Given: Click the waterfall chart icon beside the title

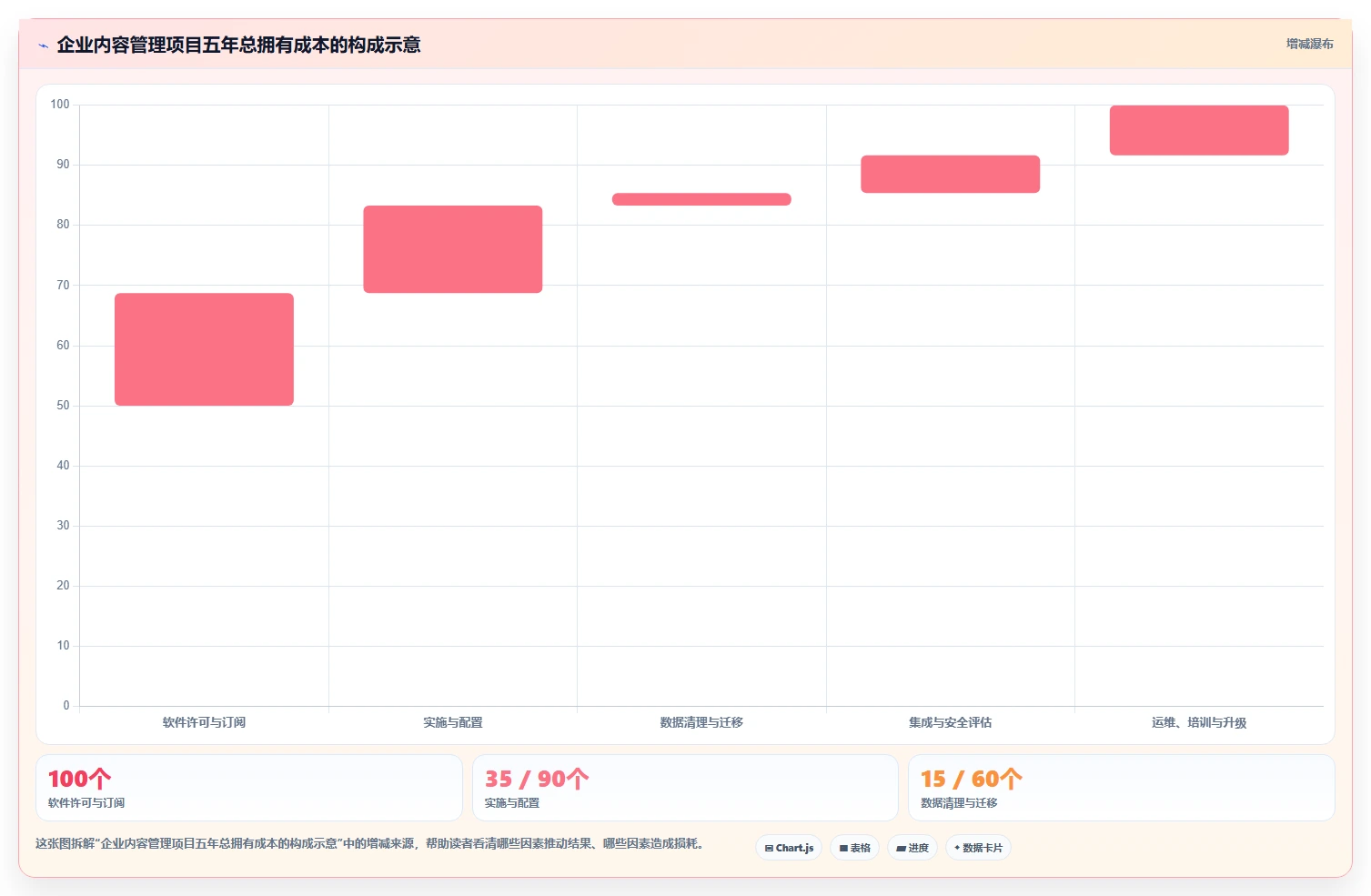Looking at the screenshot, I should pos(43,45).
